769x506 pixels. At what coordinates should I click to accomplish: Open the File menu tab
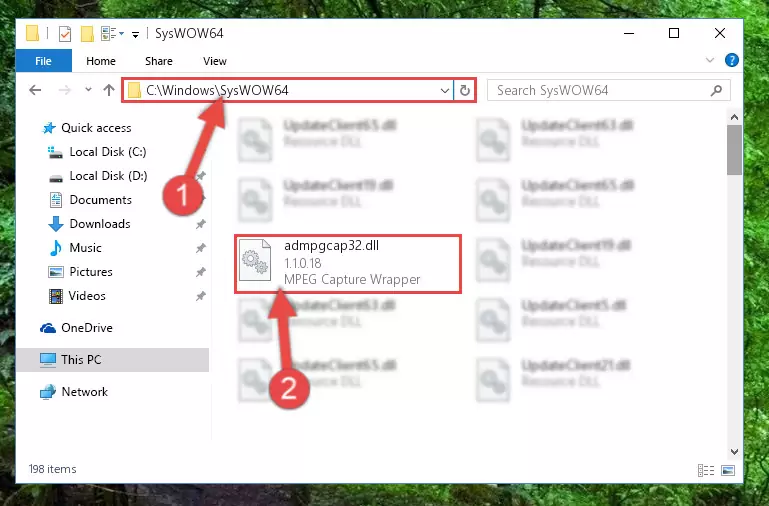point(44,61)
